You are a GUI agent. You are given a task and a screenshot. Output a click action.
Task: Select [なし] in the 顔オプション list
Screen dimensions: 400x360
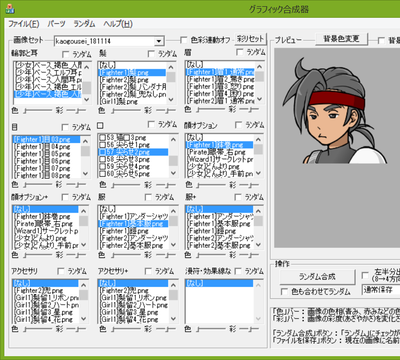219,137
